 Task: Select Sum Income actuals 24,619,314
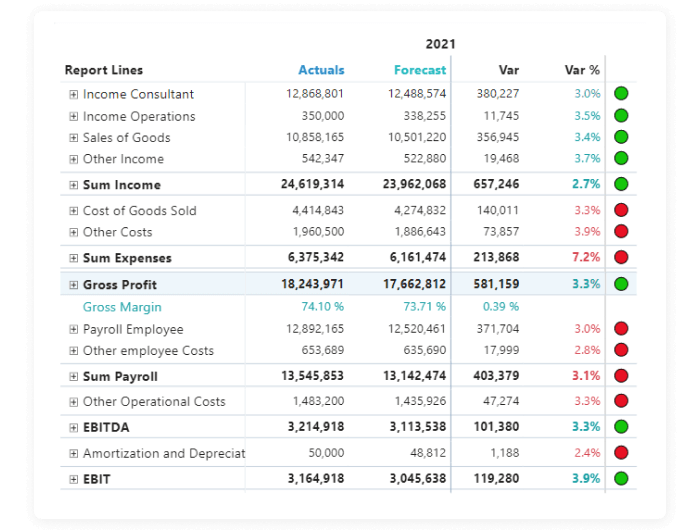point(312,184)
